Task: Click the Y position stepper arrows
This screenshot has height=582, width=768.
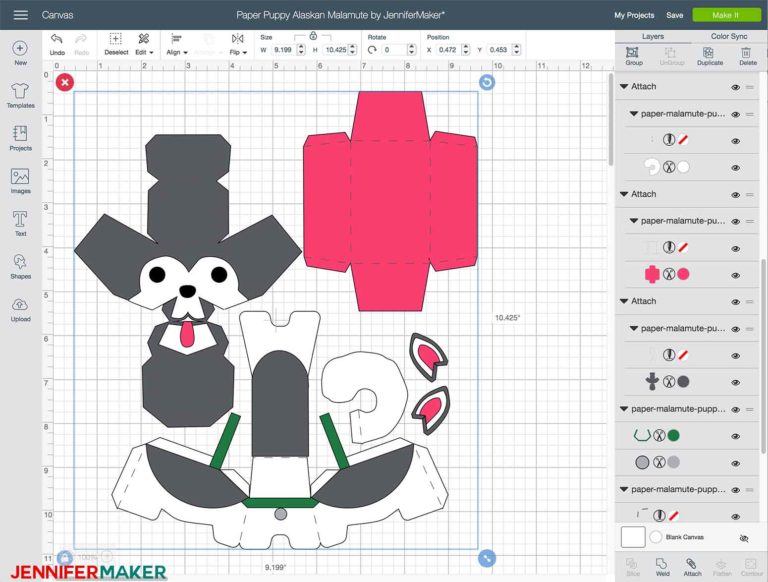Action: (x=516, y=49)
